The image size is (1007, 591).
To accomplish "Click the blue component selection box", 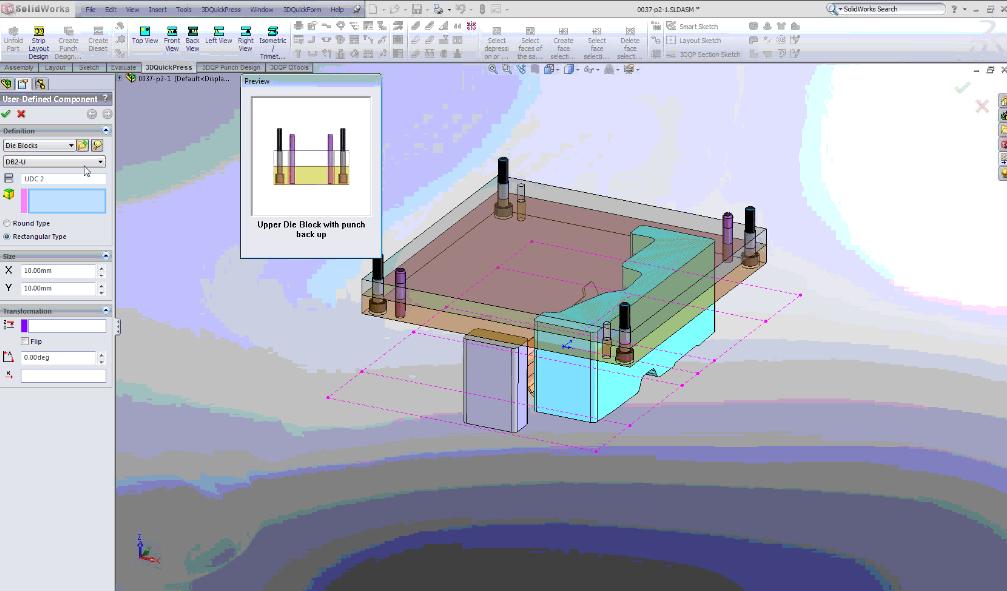I will tap(67, 201).
